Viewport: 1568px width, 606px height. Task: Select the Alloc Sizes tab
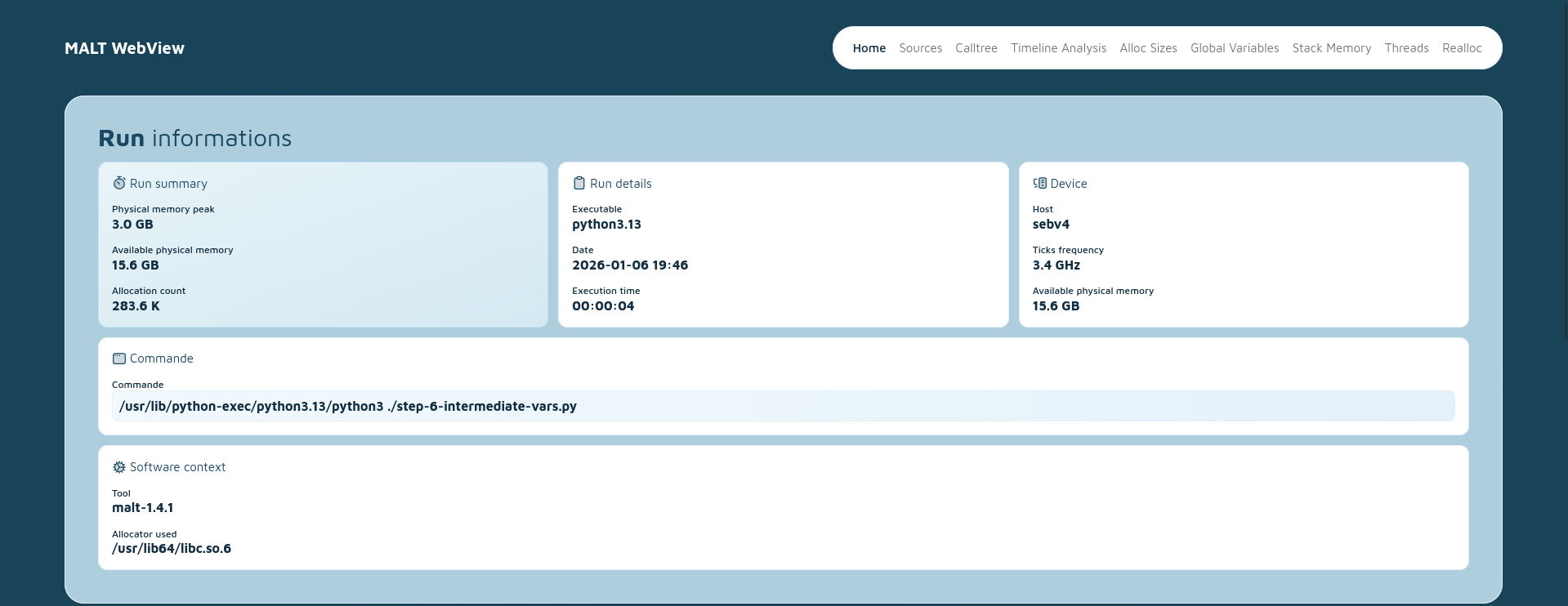[x=1148, y=48]
